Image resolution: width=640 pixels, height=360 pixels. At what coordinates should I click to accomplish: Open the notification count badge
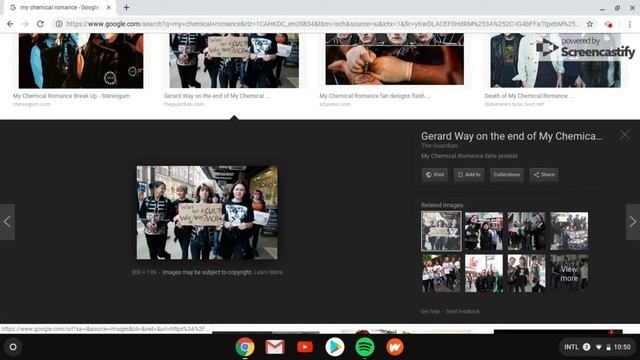587,347
